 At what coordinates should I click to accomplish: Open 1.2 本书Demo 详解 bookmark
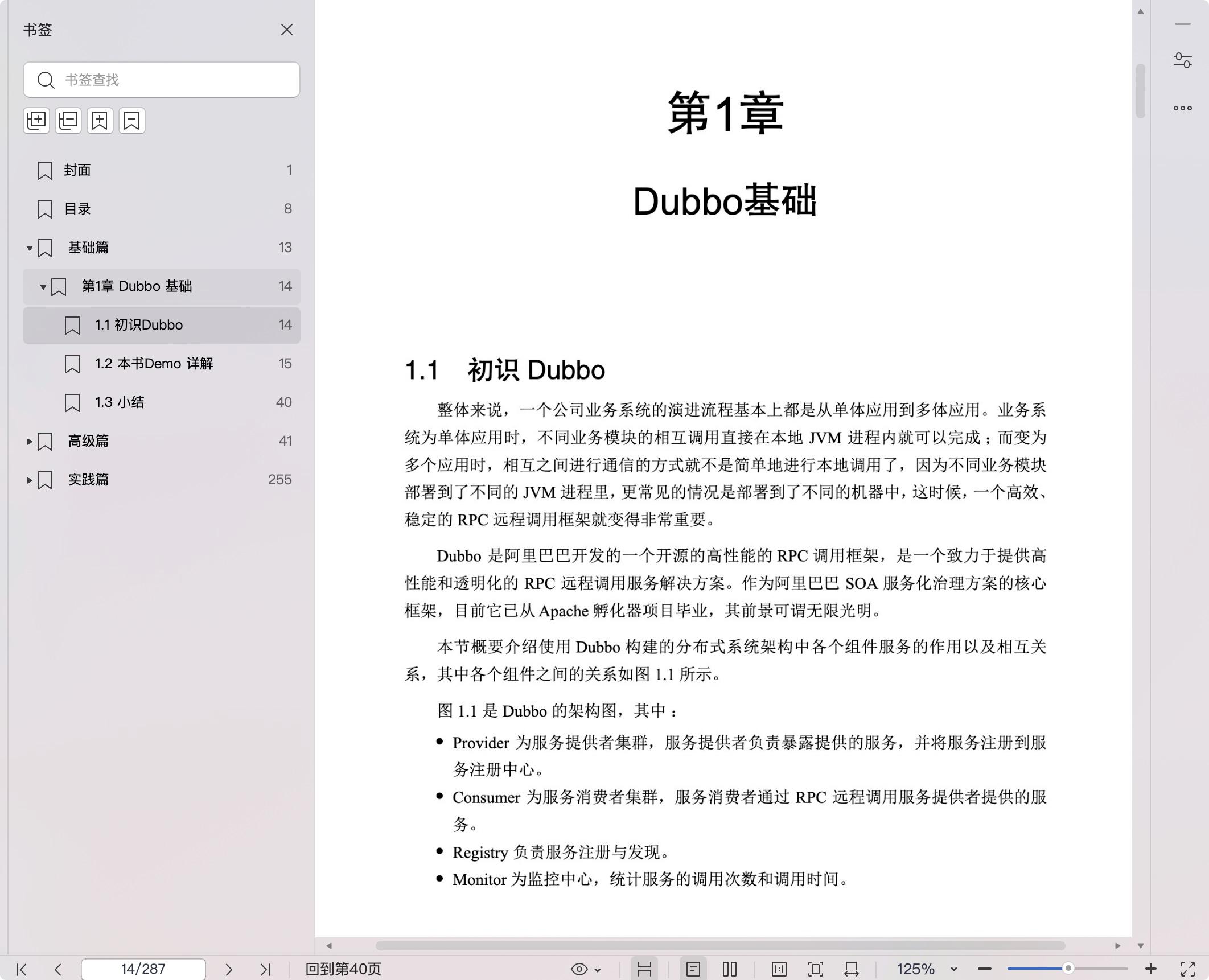click(x=162, y=364)
